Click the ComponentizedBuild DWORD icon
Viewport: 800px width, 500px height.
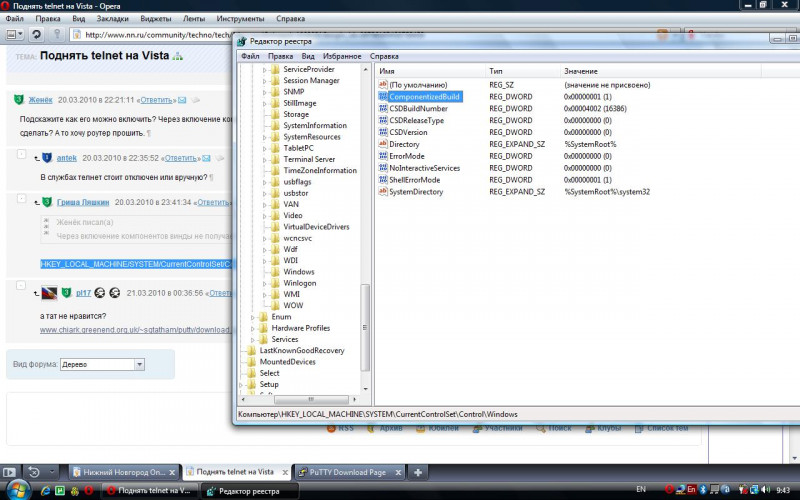click(383, 96)
